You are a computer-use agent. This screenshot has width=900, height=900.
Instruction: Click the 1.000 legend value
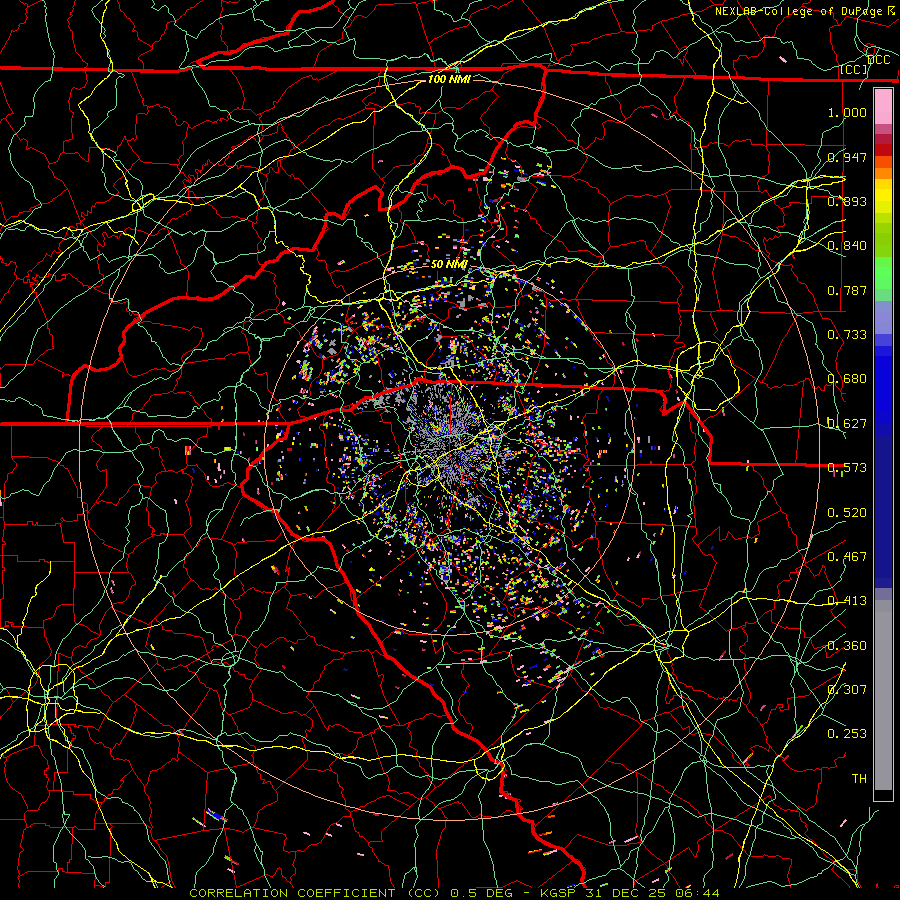(847, 112)
